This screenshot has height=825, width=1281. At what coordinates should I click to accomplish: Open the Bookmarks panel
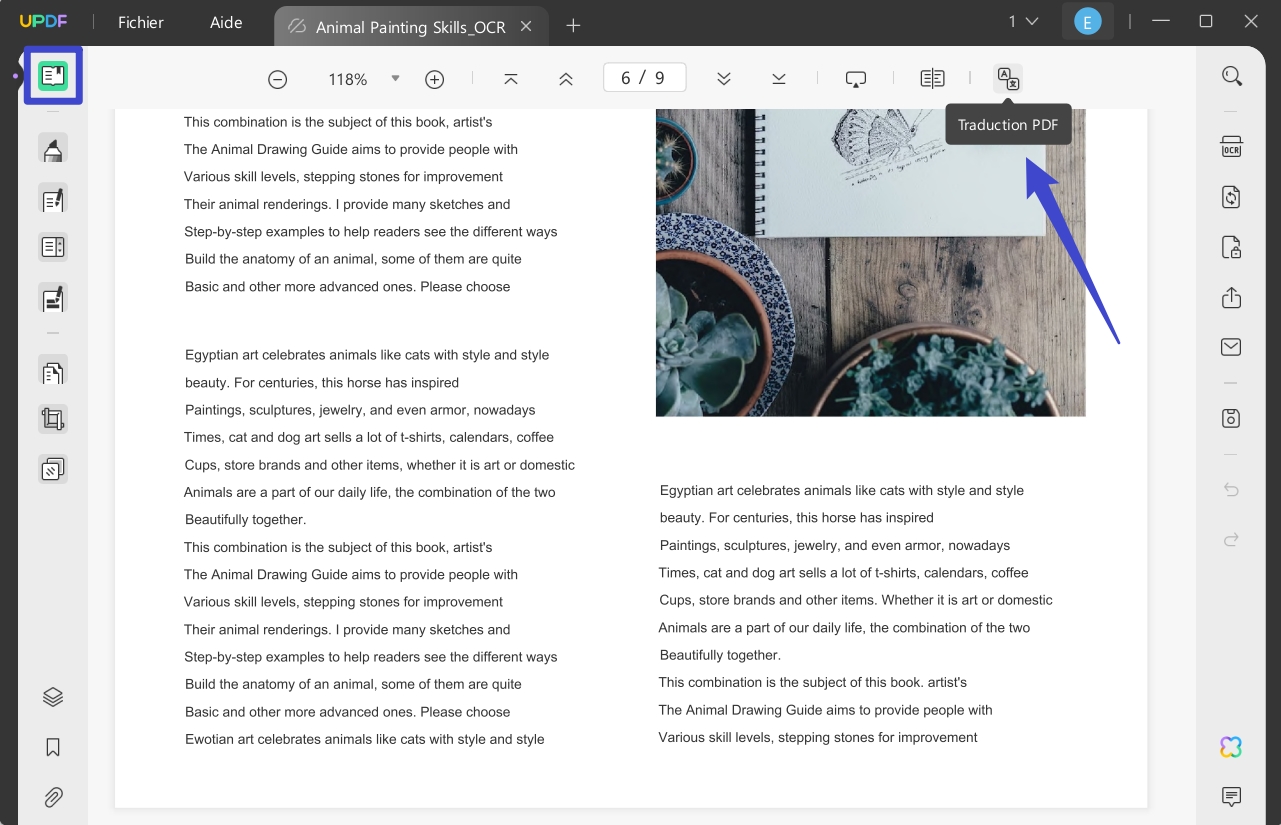tap(52, 747)
